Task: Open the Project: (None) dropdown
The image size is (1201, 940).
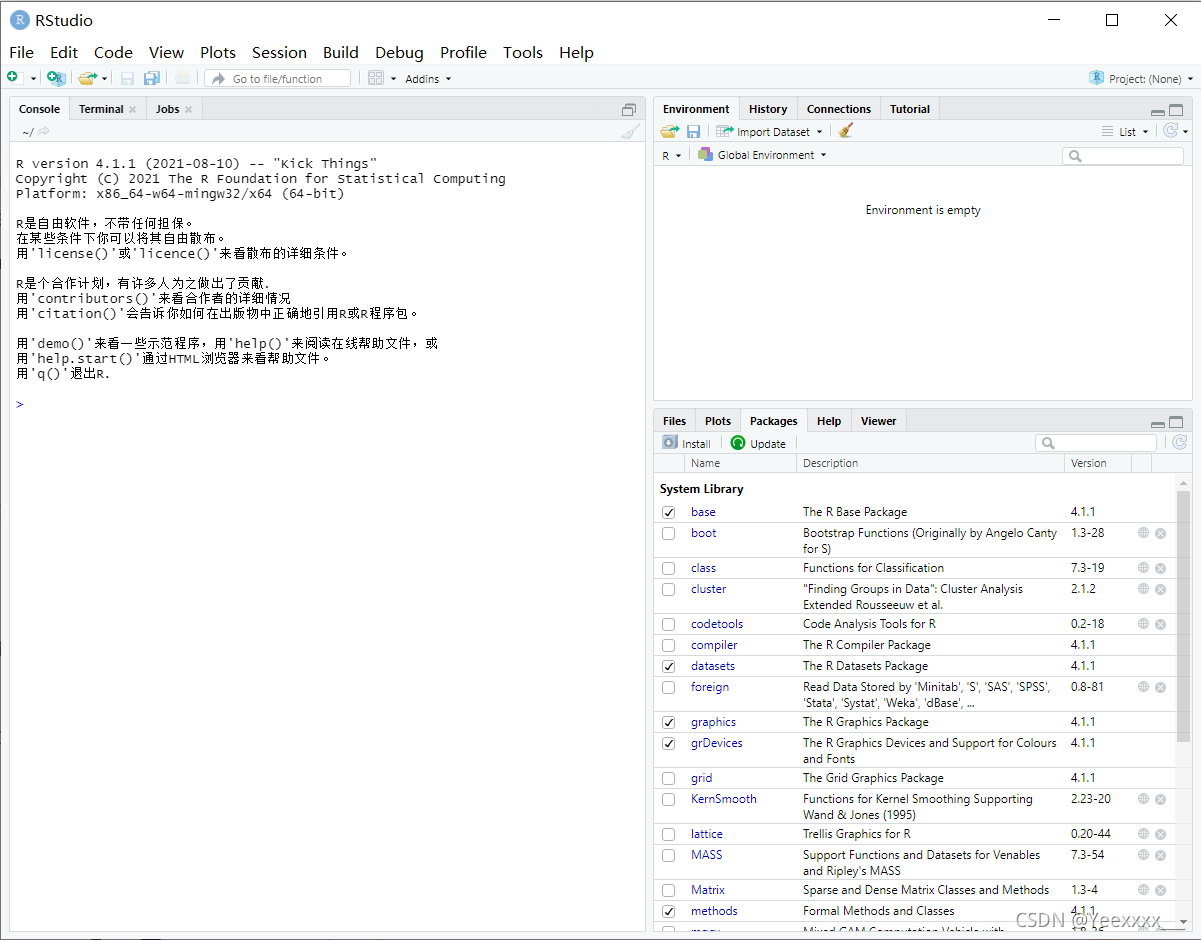Action: (1142, 79)
